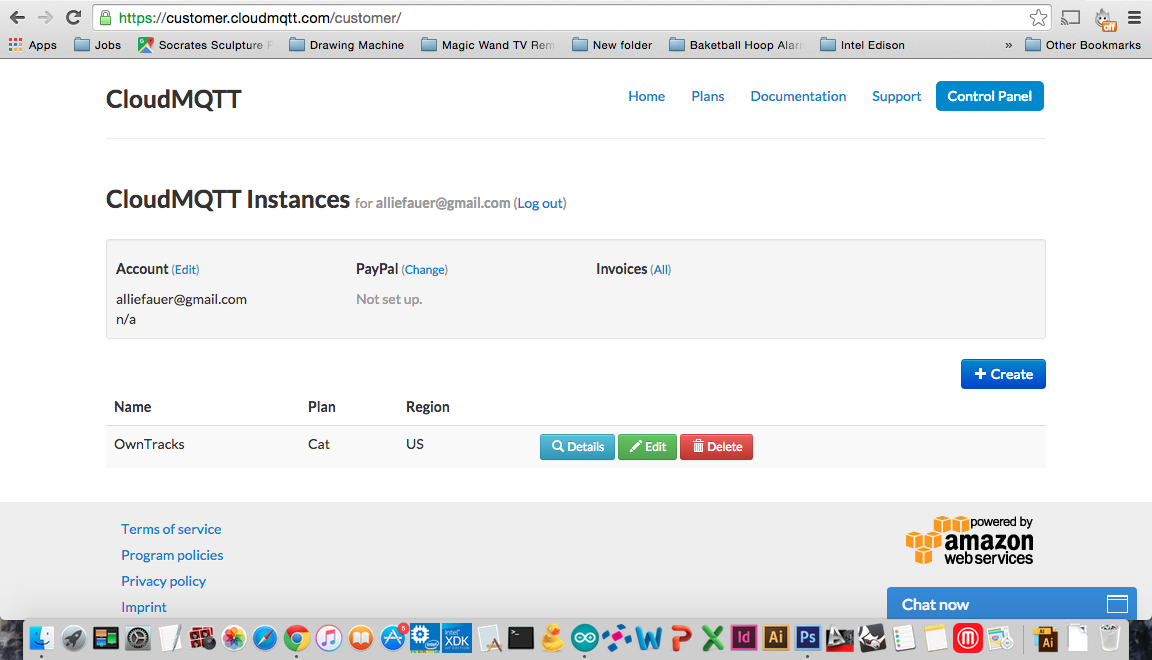This screenshot has width=1152, height=660.
Task: Open the Imprint footer link
Action: tap(144, 607)
